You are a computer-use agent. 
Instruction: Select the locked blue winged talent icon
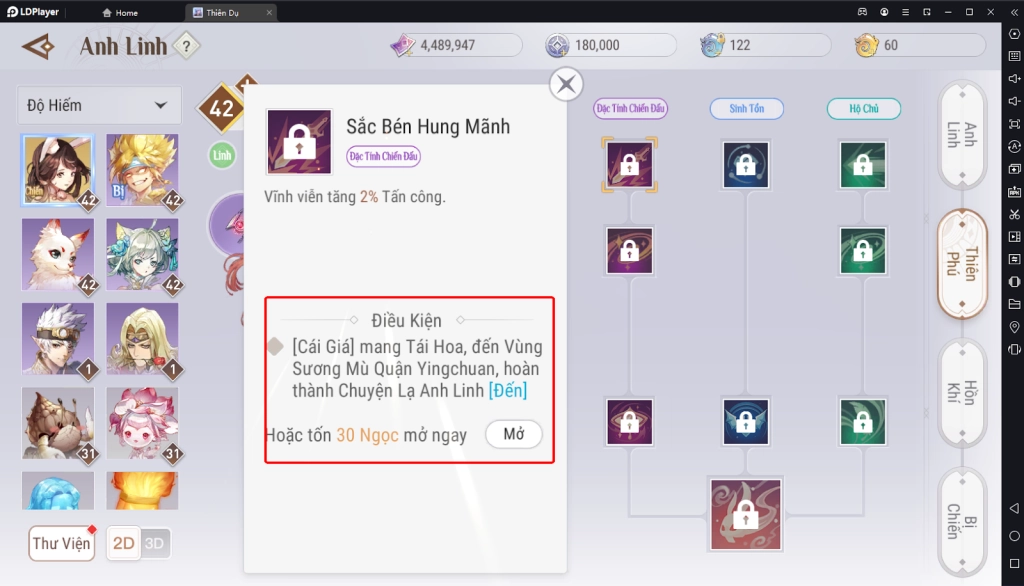[x=746, y=422]
